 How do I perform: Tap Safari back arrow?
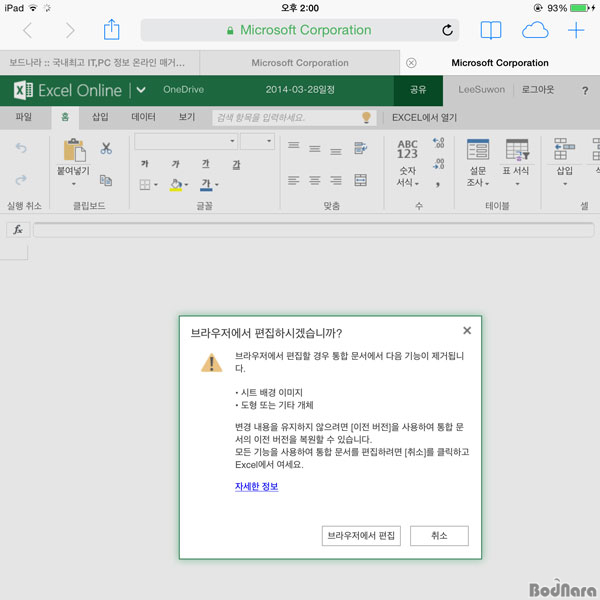27,30
